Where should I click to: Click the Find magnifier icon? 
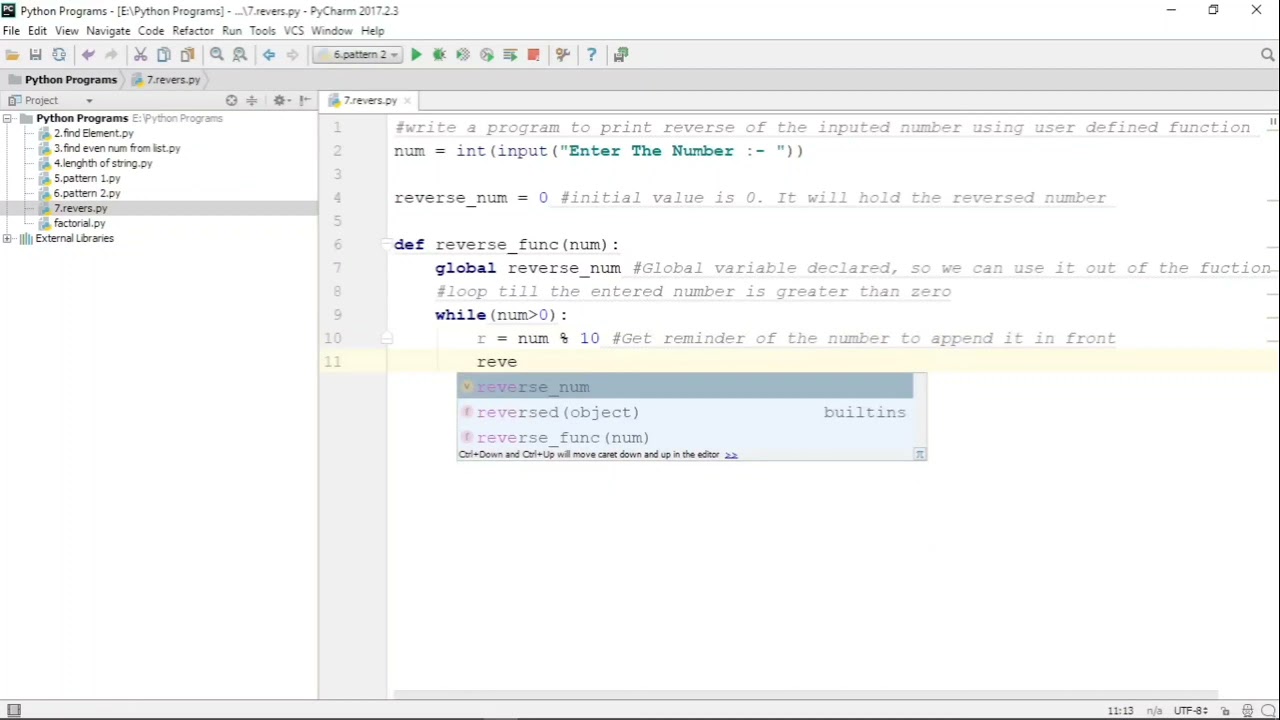pyautogui.click(x=217, y=55)
